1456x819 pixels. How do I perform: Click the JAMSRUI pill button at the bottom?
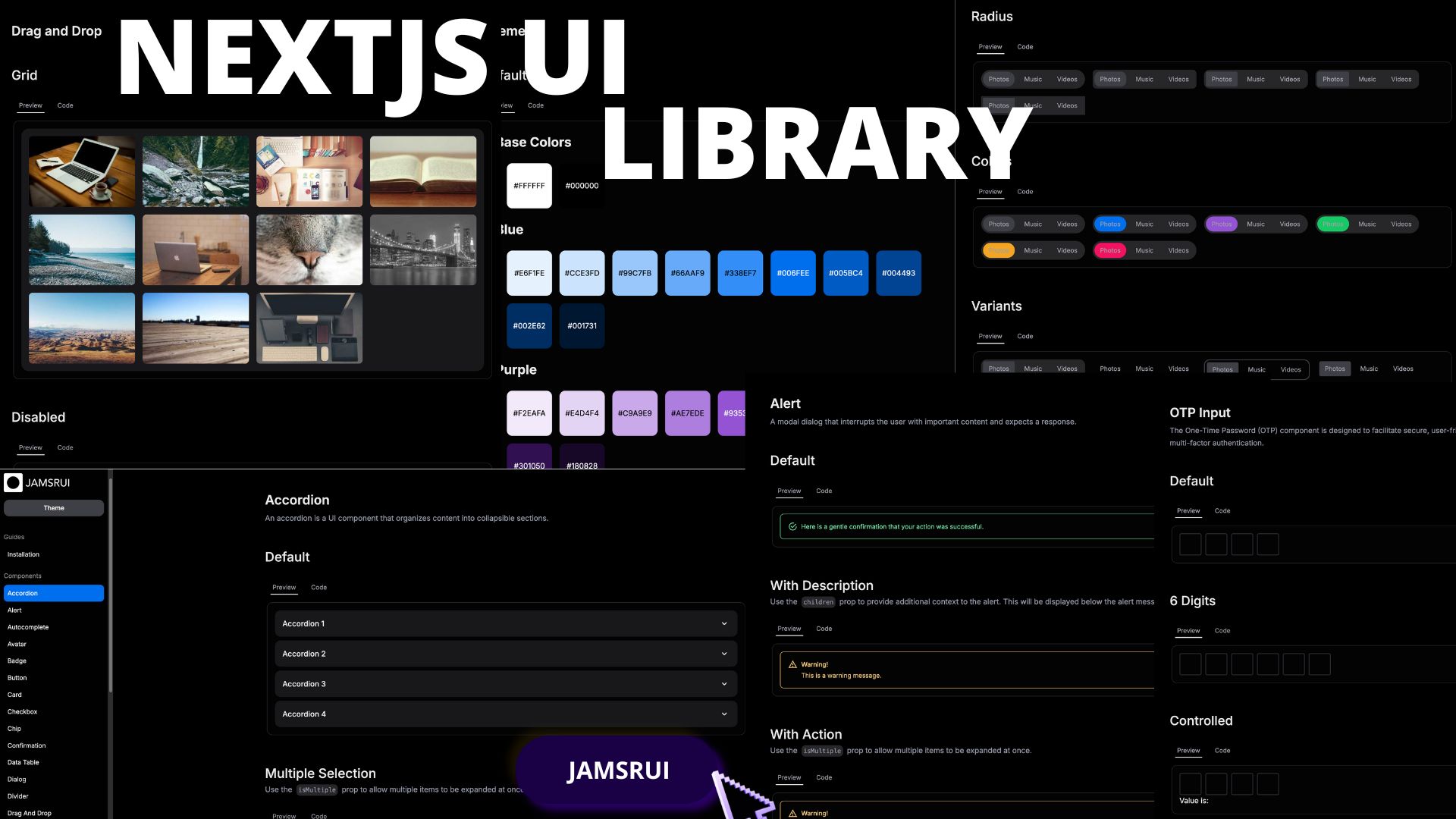point(618,770)
